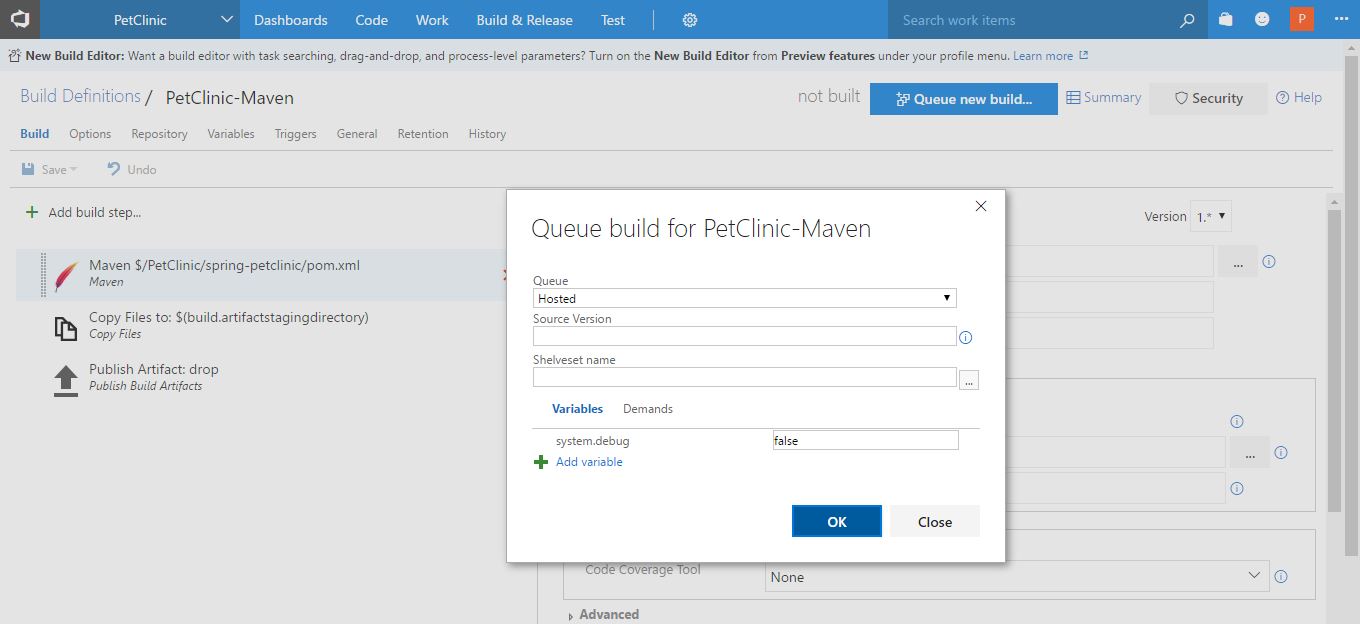1360x624 pixels.
Task: Click the Visual Studio Team Services logo
Action: click(x=20, y=20)
